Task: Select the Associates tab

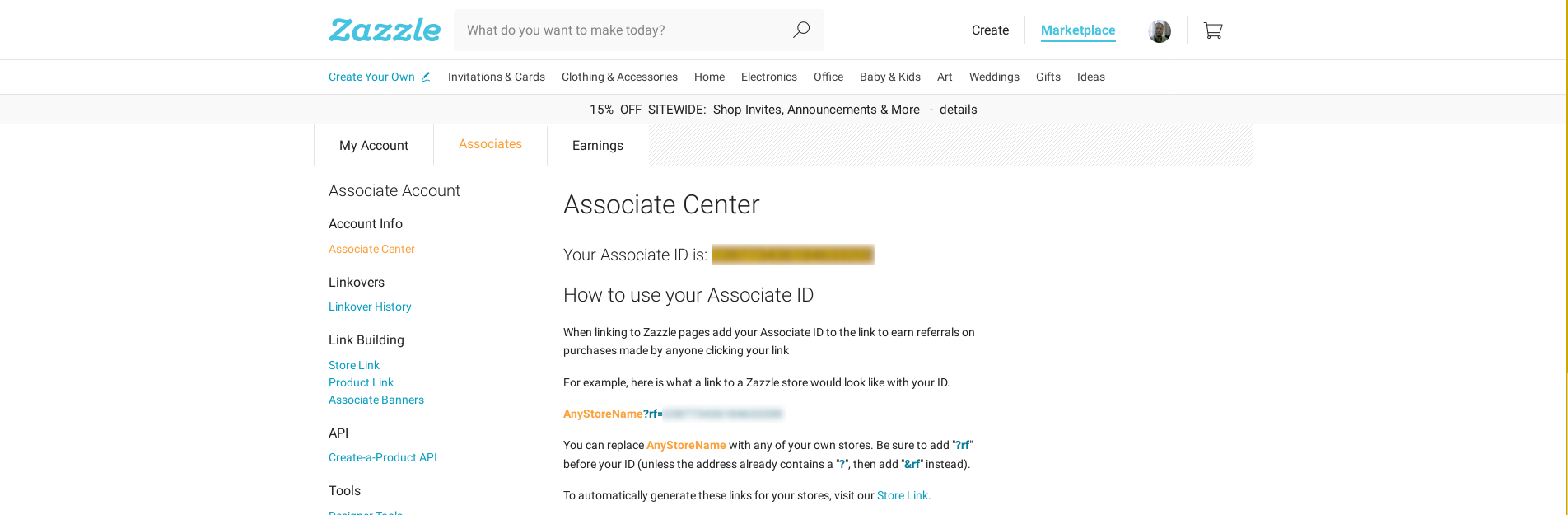Action: [x=490, y=144]
